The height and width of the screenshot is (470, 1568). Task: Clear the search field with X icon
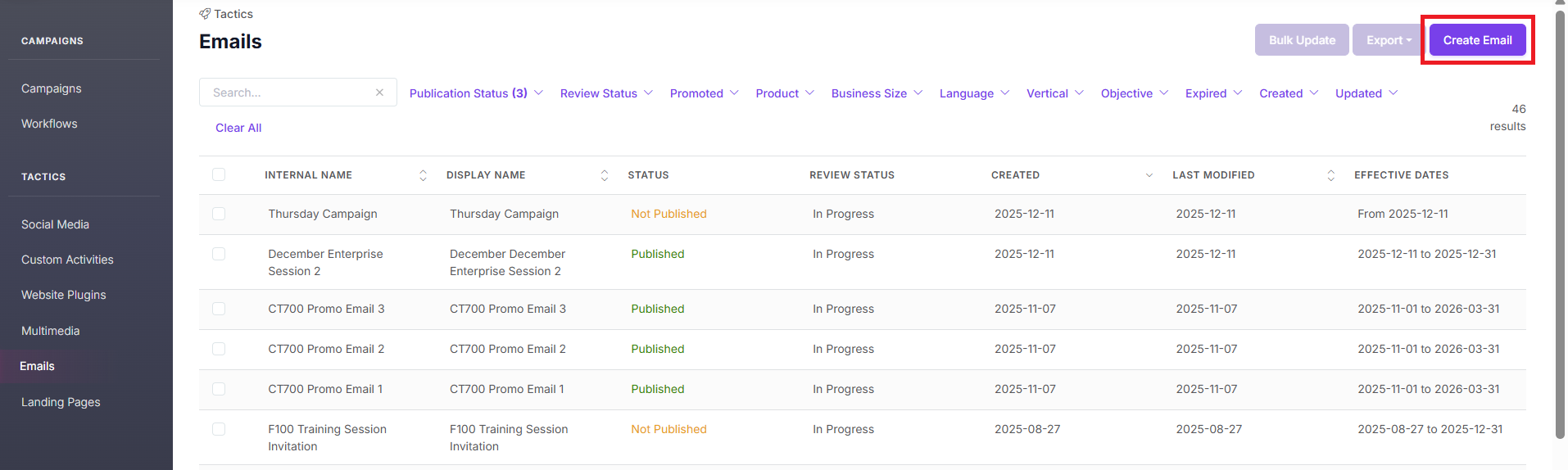pos(379,93)
